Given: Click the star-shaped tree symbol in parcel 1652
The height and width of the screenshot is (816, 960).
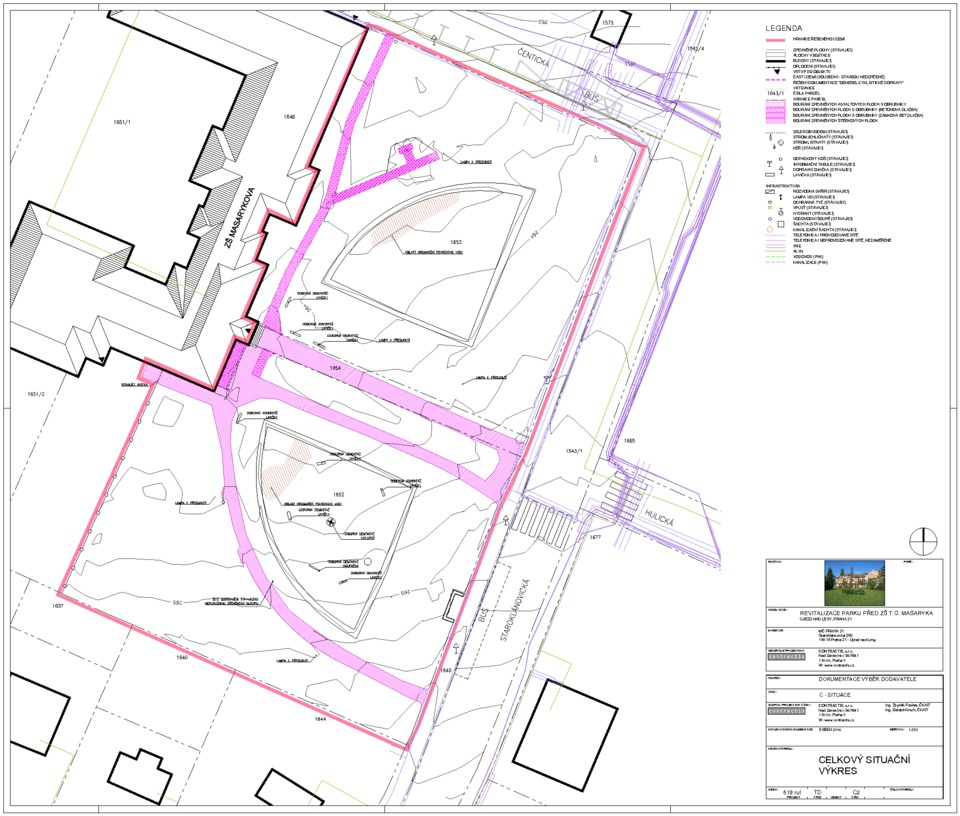Looking at the screenshot, I should [332, 520].
